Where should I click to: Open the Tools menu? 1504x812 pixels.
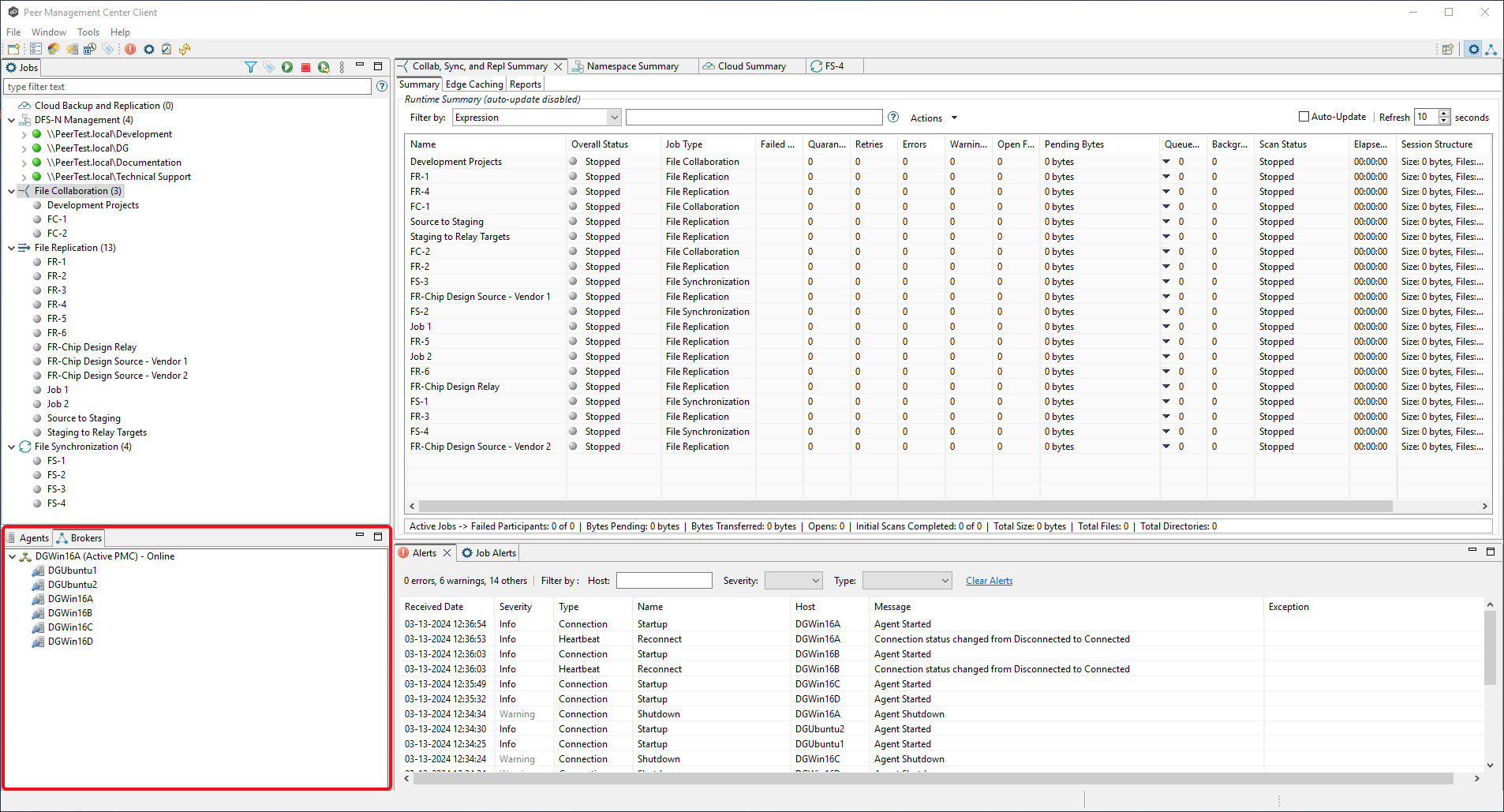[88, 32]
